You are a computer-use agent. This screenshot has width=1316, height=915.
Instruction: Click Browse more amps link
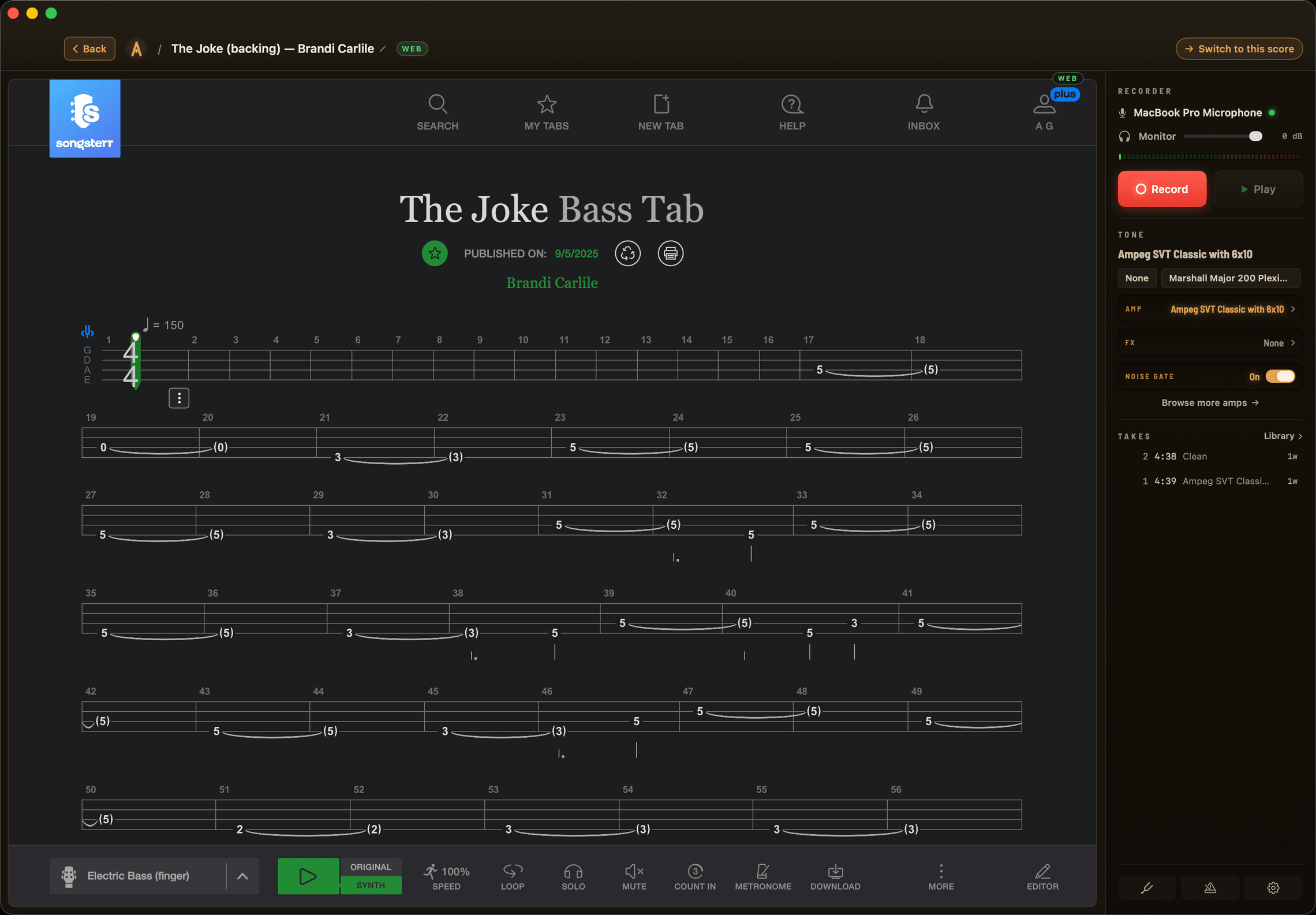[1210, 402]
